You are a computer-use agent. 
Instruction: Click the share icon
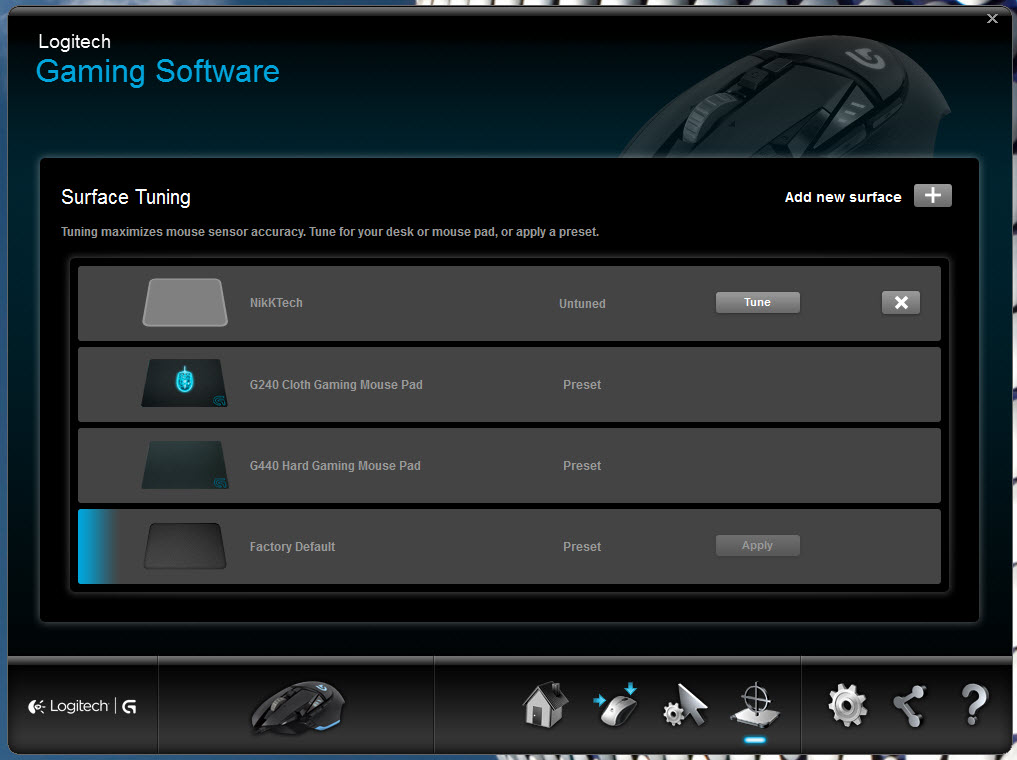pyautogui.click(x=910, y=706)
